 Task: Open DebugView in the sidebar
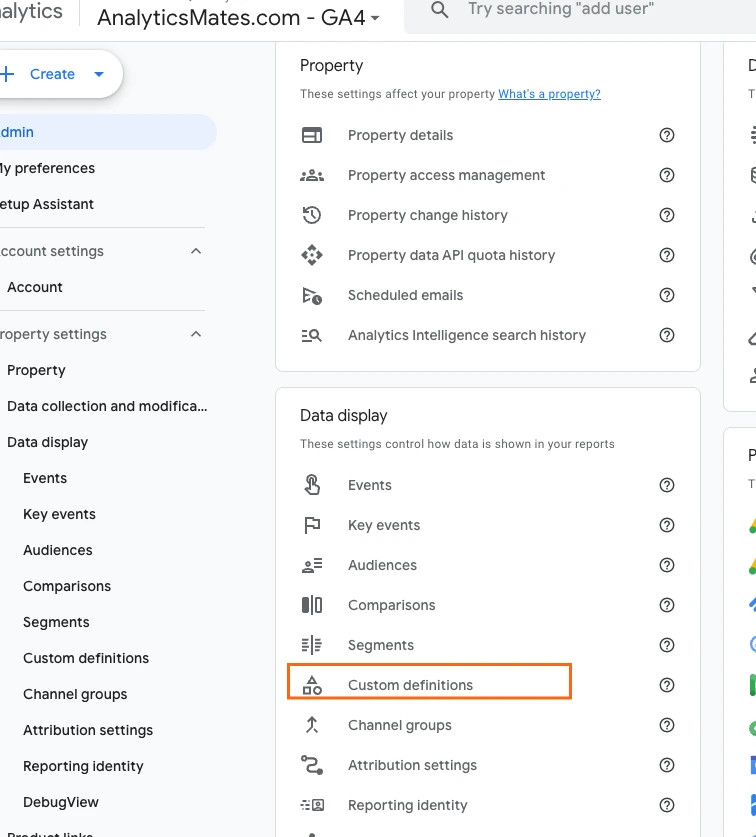(61, 802)
